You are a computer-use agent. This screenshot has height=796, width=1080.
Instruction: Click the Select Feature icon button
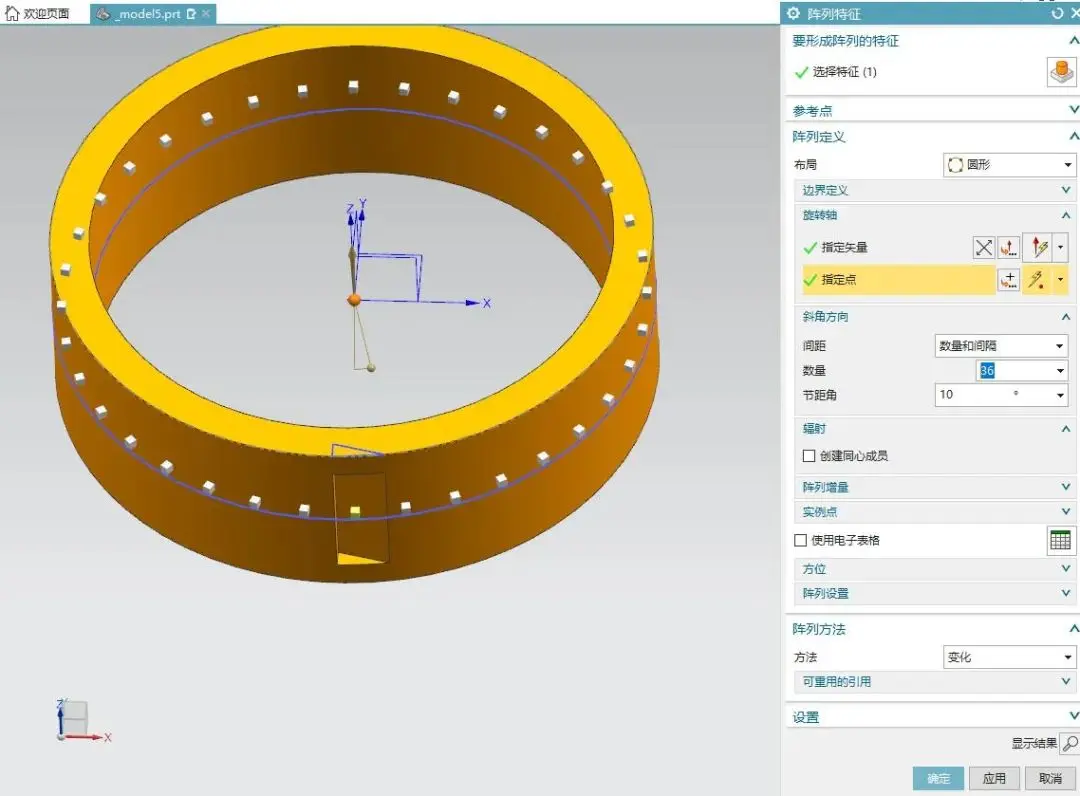tap(1061, 72)
